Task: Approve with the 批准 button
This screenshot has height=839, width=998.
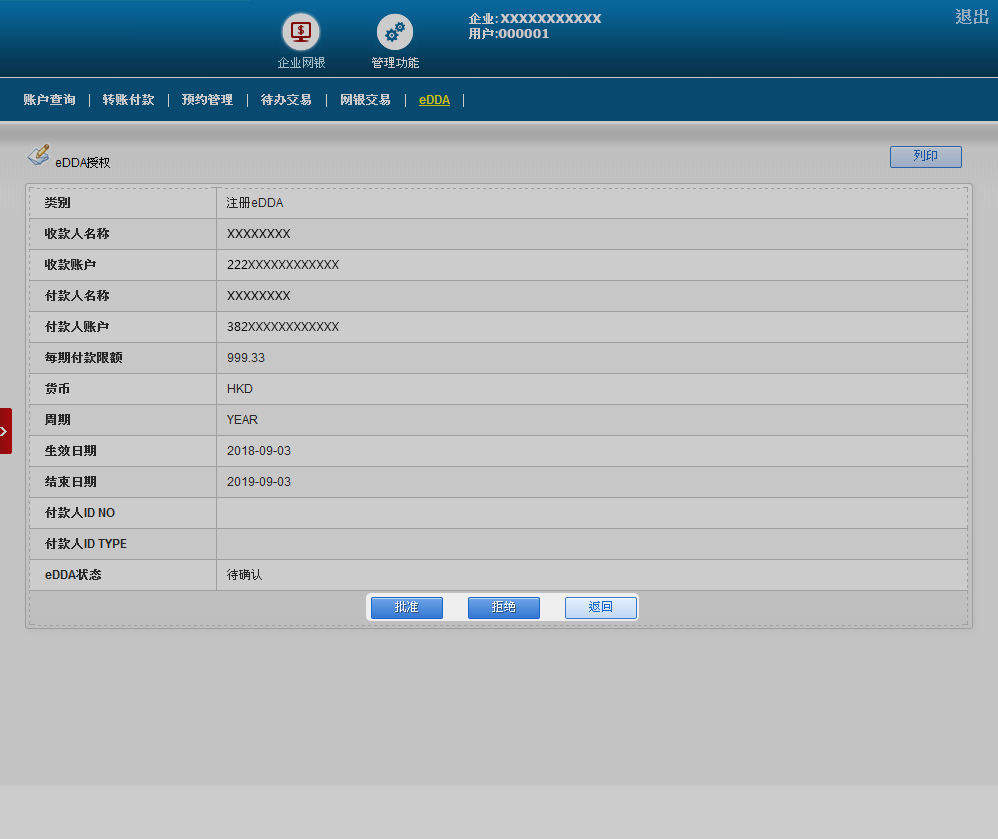Action: [x=407, y=607]
